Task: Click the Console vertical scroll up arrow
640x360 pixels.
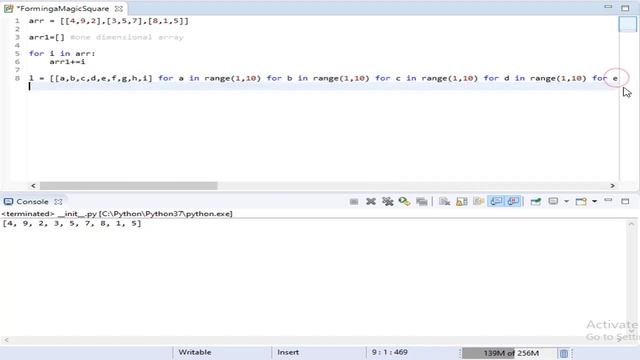Action: coord(631,224)
